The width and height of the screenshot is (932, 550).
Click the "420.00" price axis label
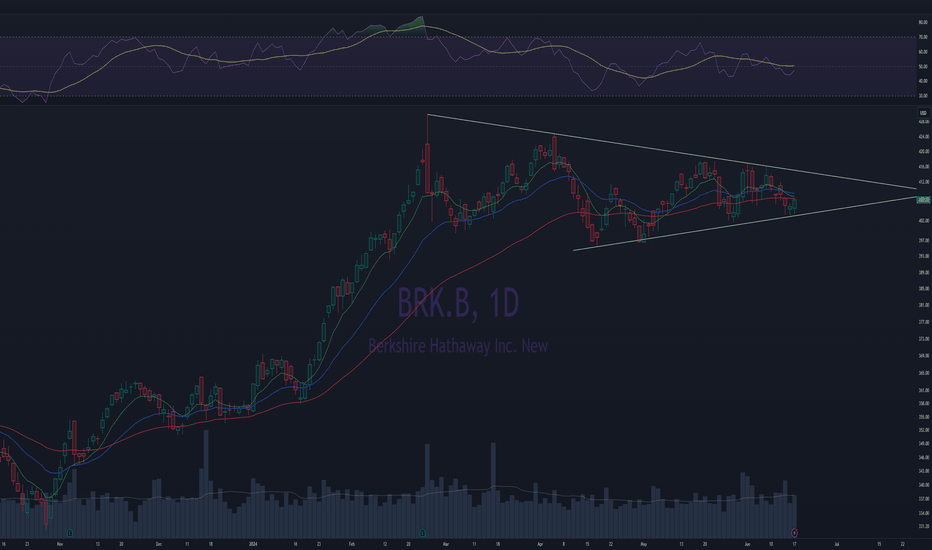tap(924, 152)
